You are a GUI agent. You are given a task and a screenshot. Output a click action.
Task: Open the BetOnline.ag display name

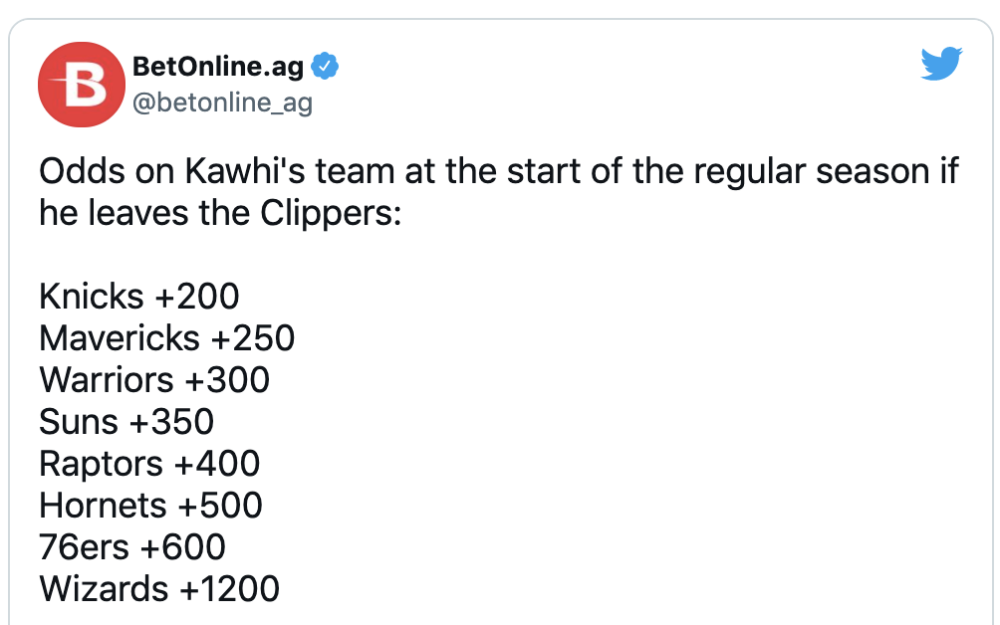(x=217, y=66)
